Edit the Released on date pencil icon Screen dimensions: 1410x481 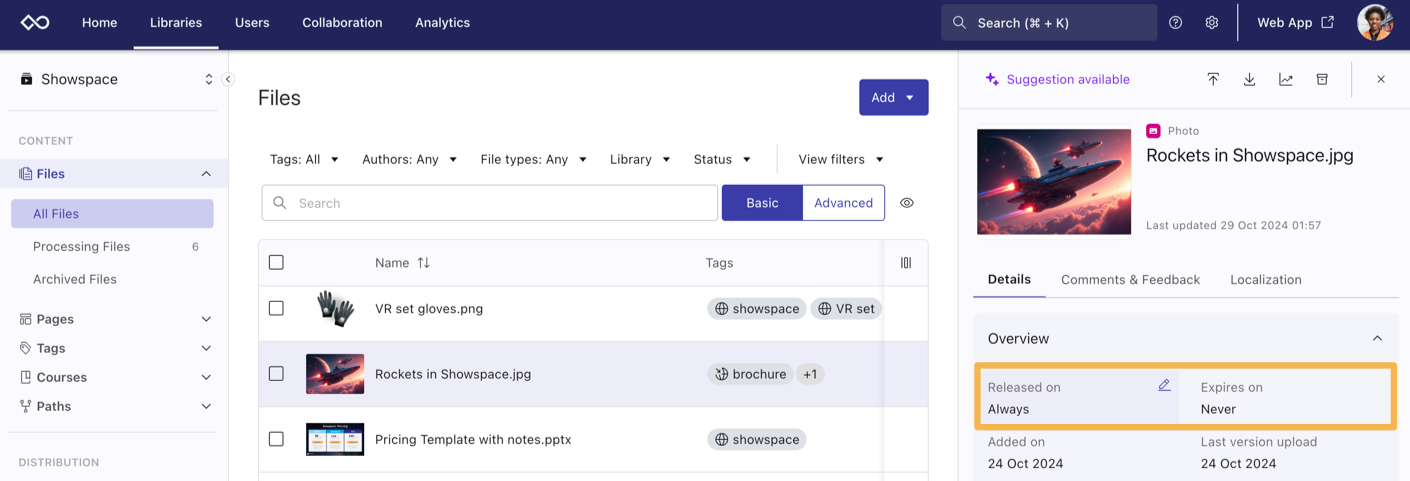pyautogui.click(x=1164, y=385)
